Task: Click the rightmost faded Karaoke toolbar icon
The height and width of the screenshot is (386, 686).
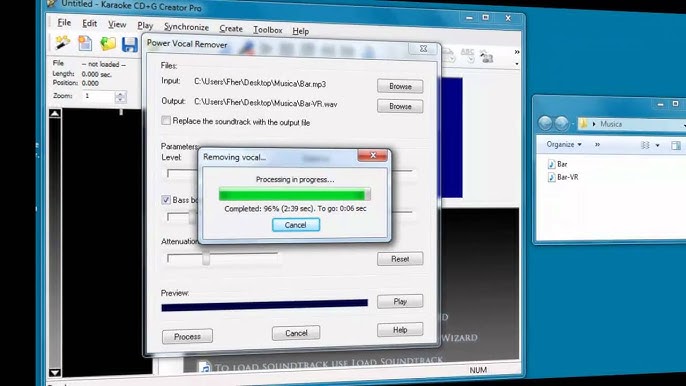Action: [486, 56]
